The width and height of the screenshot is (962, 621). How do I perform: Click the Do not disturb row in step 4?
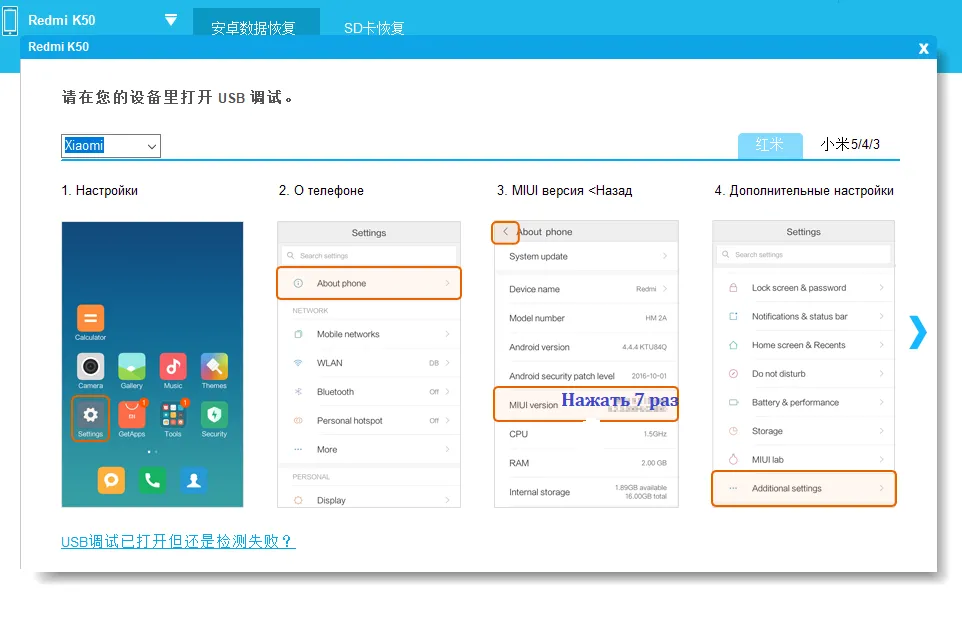(x=804, y=374)
